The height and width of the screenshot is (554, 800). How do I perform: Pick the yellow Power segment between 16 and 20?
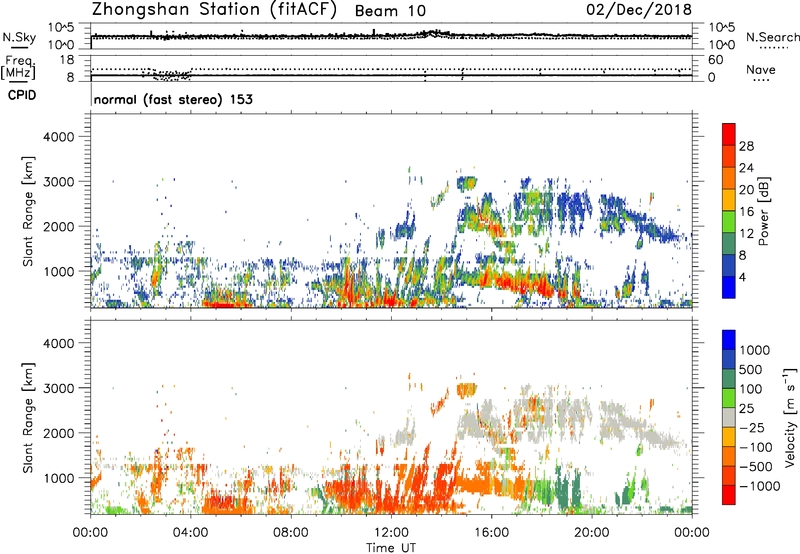pos(729,200)
